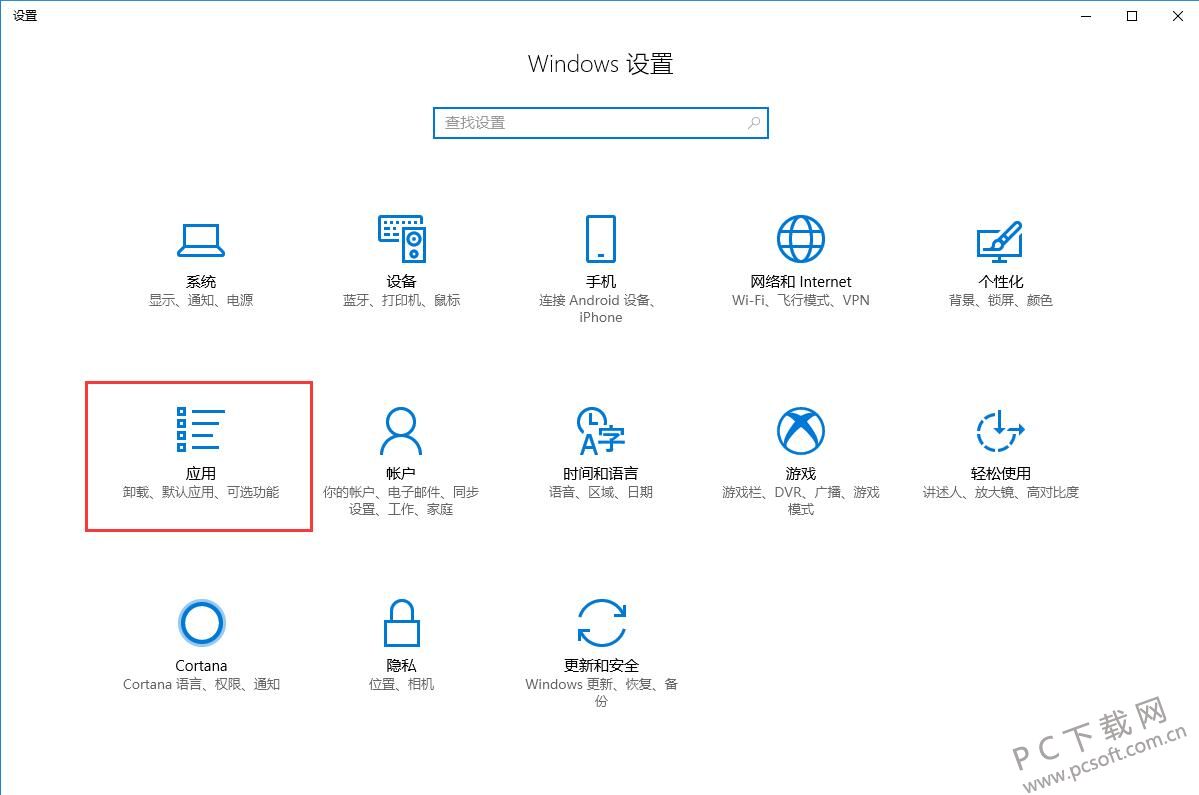
Task: Open the 网络和 Internet globe icon
Action: [x=801, y=238]
